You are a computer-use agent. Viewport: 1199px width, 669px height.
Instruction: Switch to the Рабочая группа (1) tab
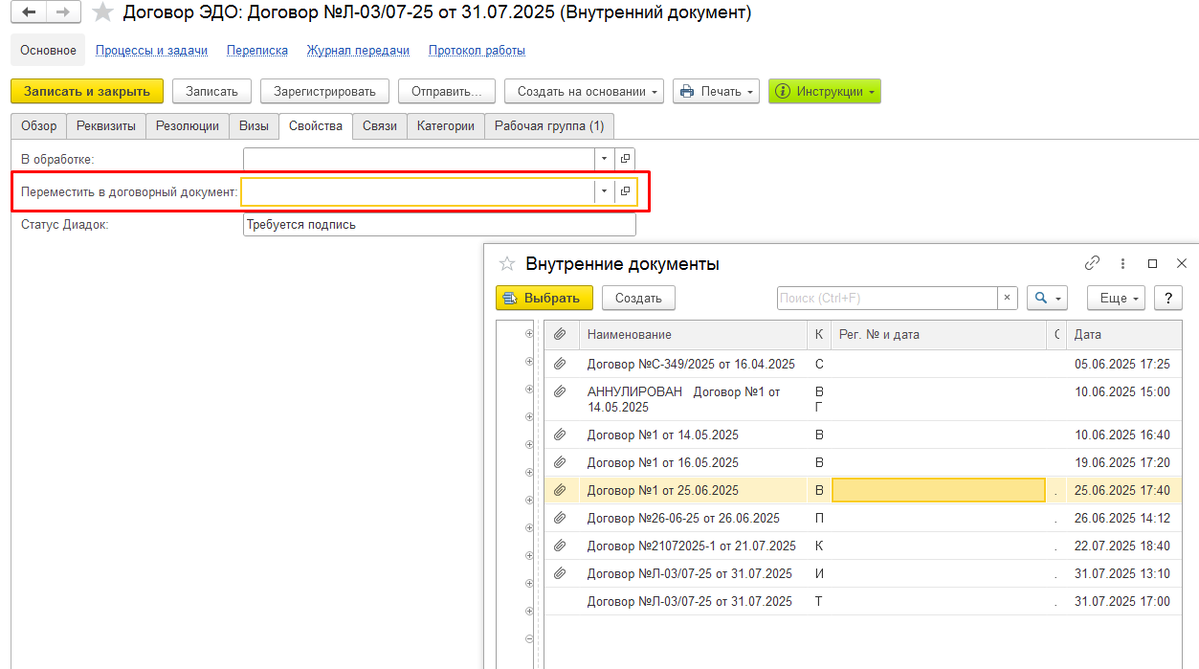pyautogui.click(x=549, y=126)
